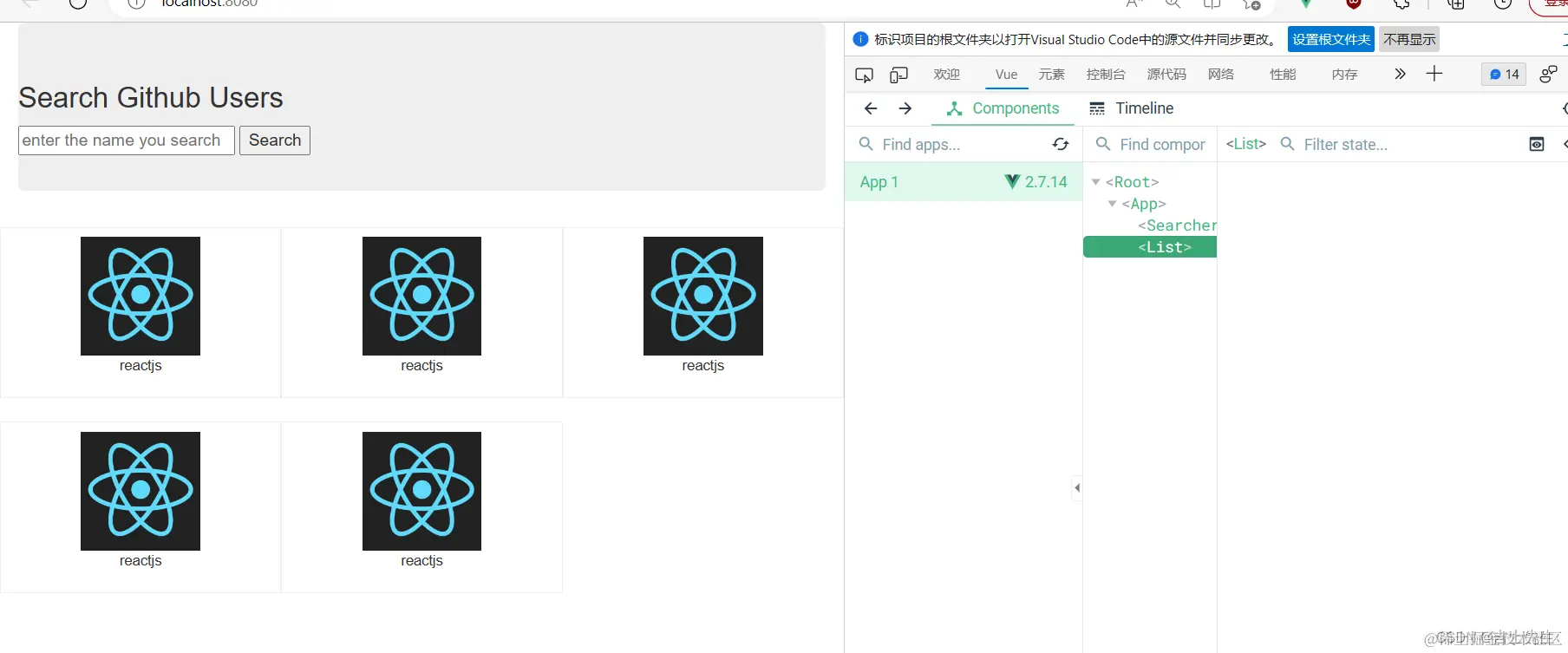Switch to the Vue tab

point(1006,75)
